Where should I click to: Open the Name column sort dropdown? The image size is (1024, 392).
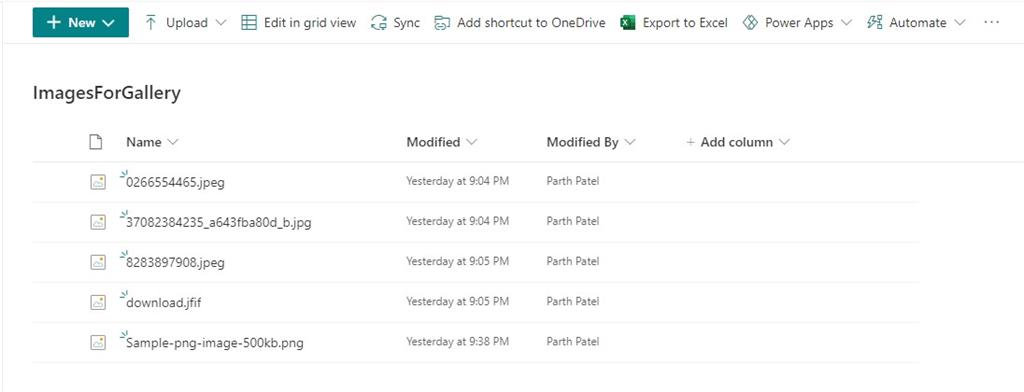(173, 142)
